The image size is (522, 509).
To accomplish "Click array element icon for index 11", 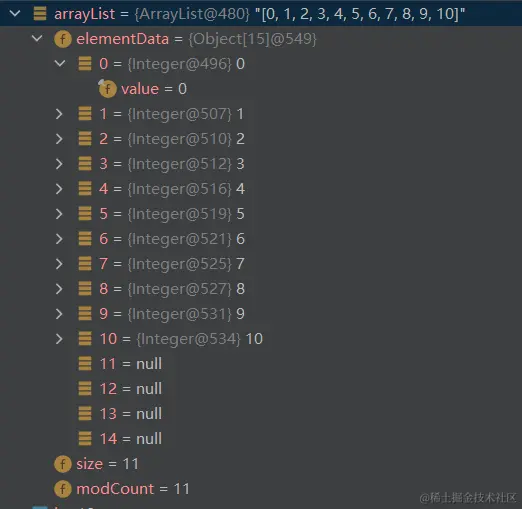I will (85, 364).
